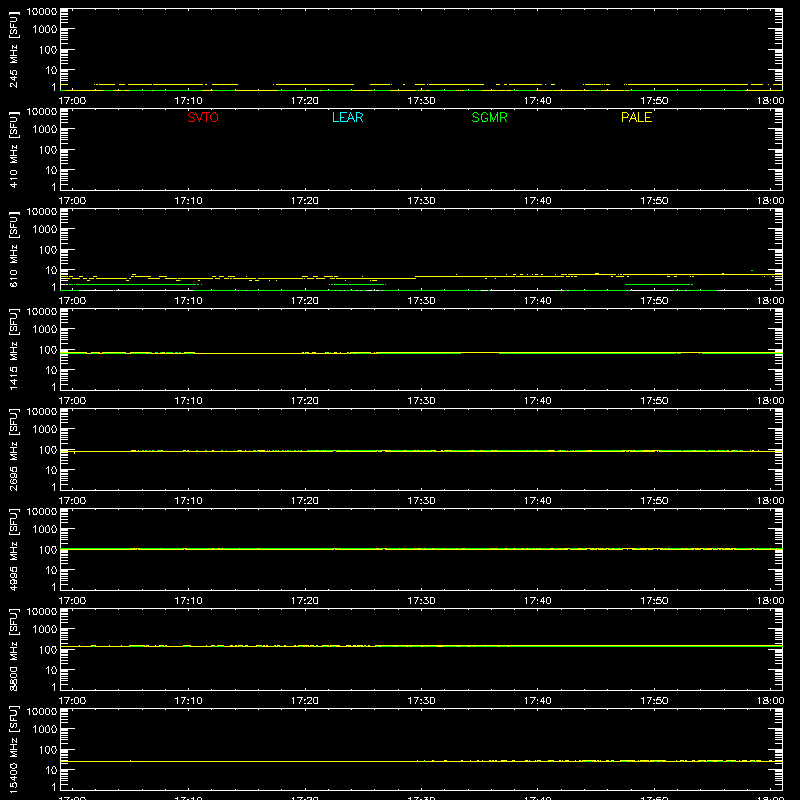Viewport: 800px width, 800px height.
Task: Click the 17:20 tick label below 1415 MHz plot
Action: pos(305,401)
